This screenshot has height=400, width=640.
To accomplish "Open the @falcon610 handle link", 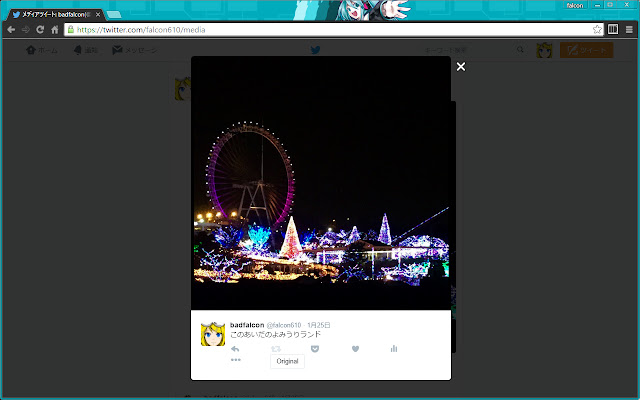I will 284,325.
